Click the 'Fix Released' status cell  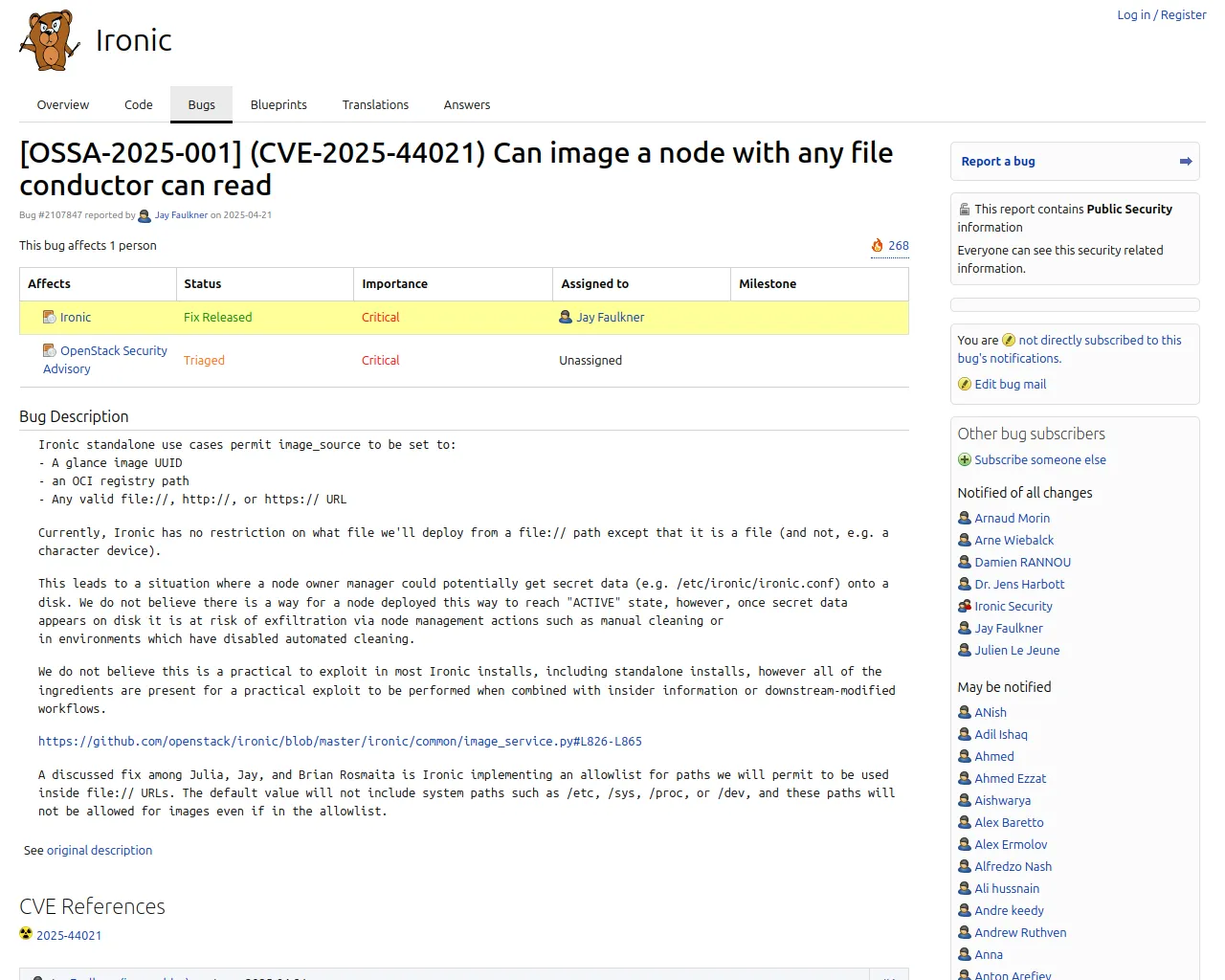click(218, 318)
